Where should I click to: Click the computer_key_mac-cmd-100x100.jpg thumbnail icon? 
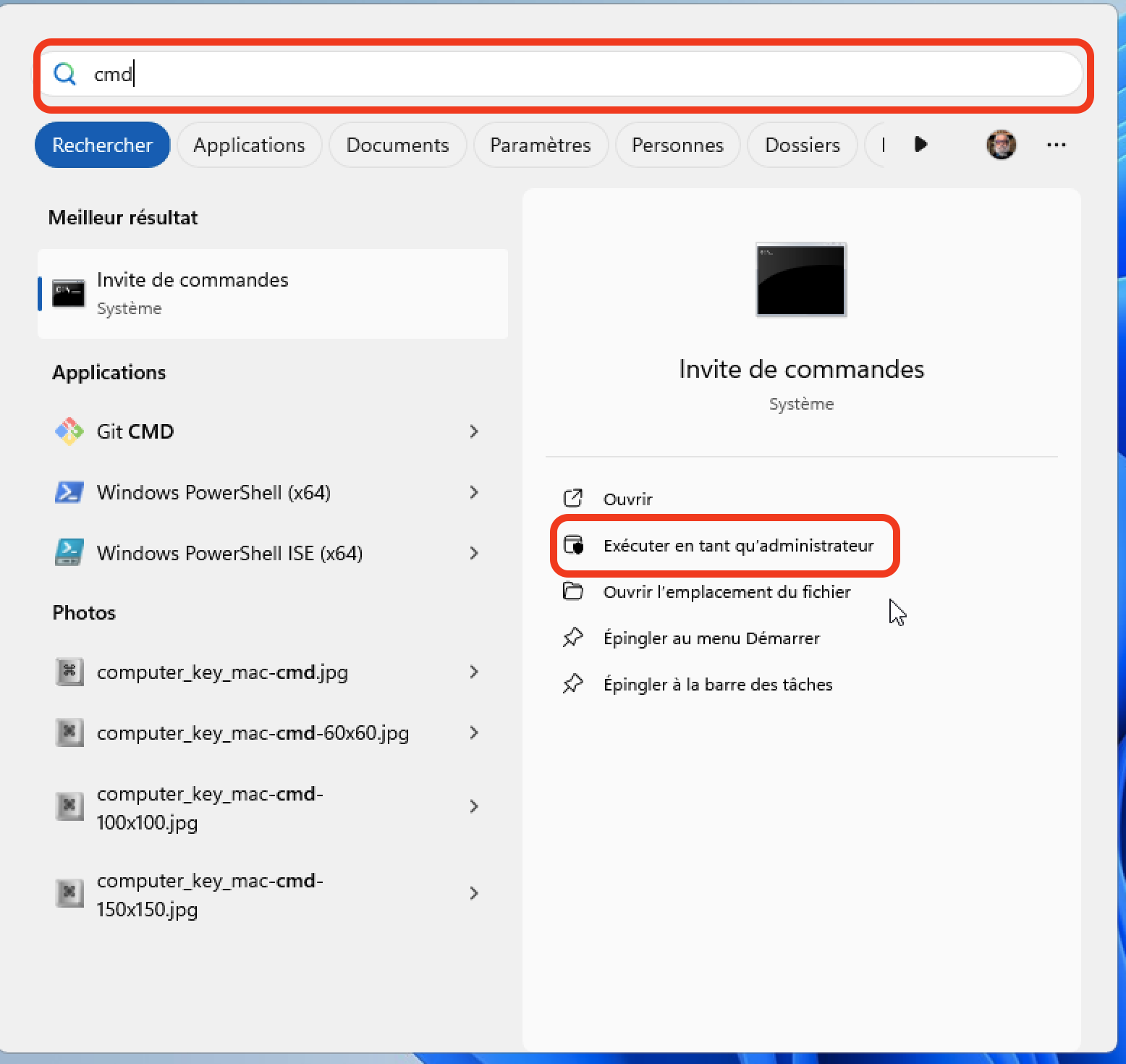pos(69,806)
